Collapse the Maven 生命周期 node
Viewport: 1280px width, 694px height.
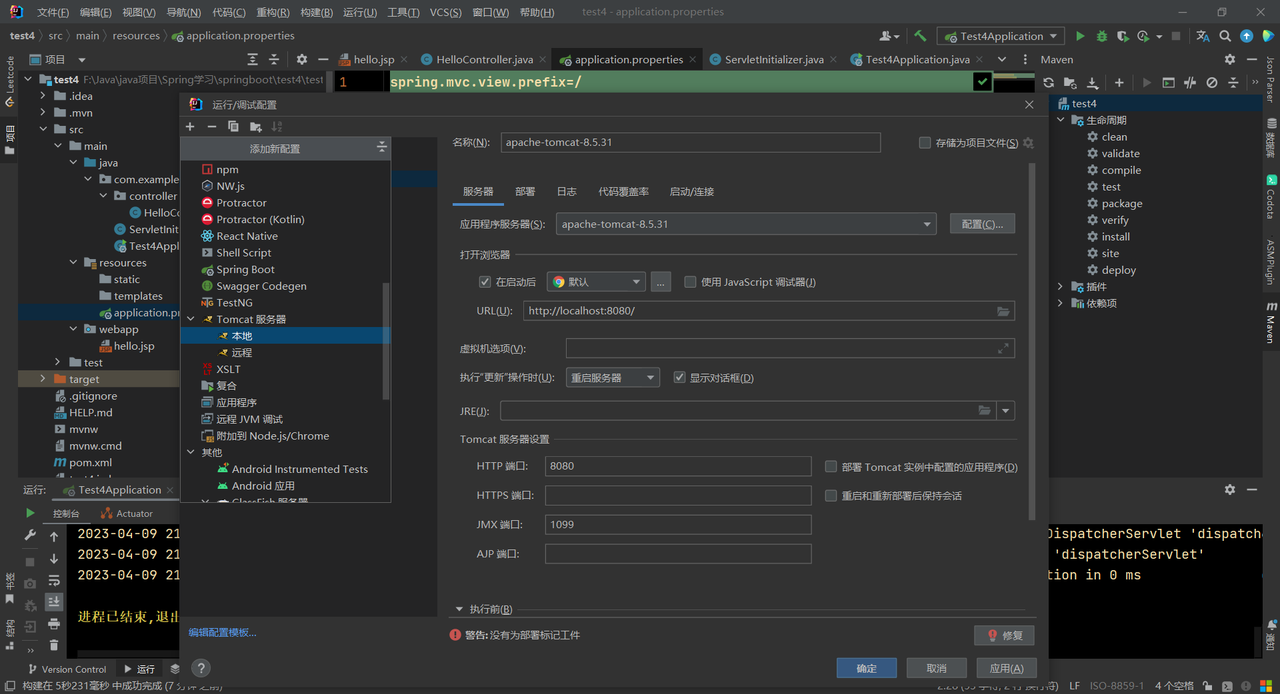[1061, 120]
